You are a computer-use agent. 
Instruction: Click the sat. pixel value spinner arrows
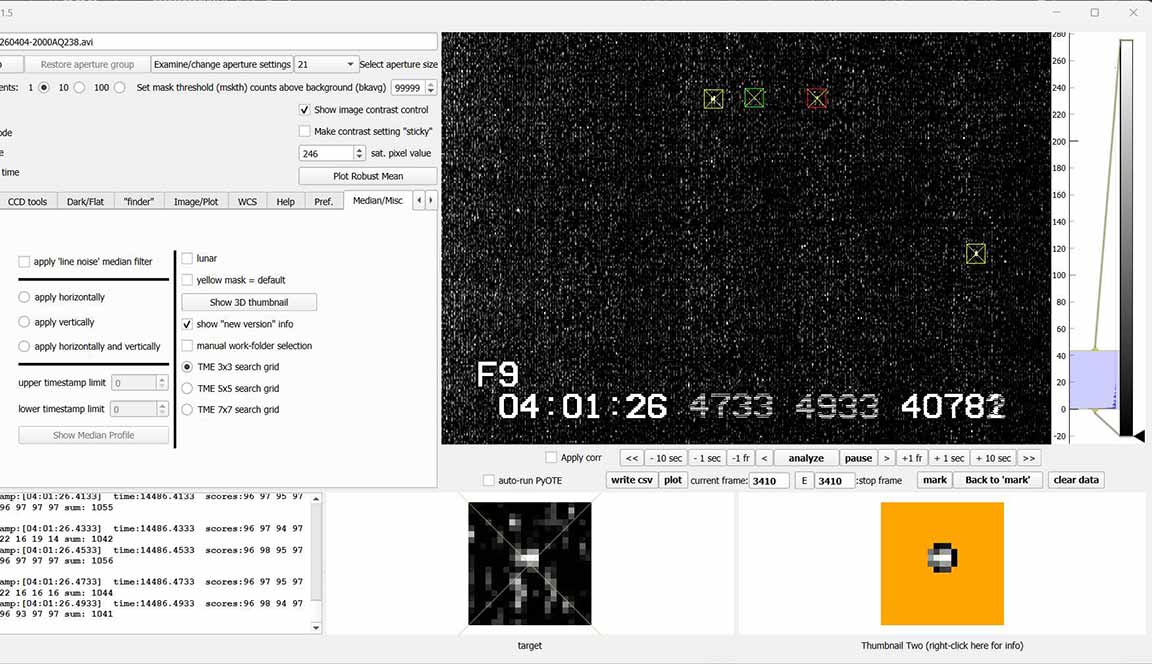(x=360, y=153)
